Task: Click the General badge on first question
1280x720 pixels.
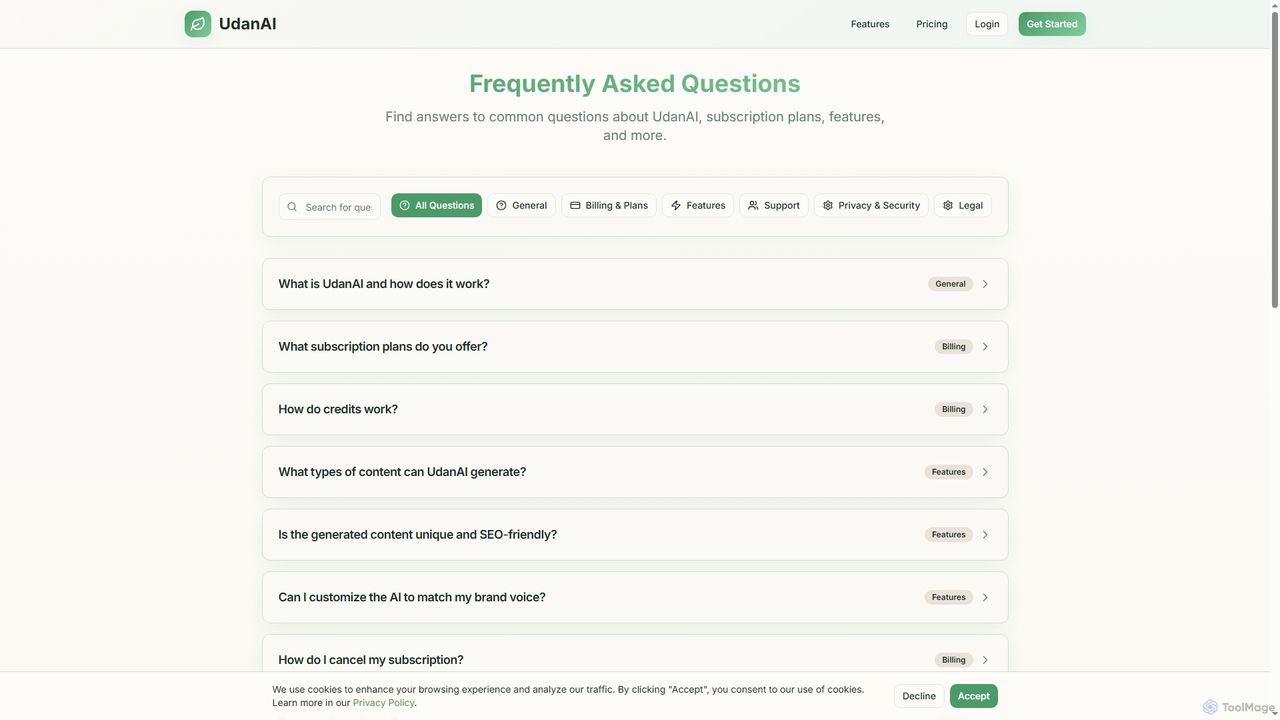Action: (x=951, y=284)
